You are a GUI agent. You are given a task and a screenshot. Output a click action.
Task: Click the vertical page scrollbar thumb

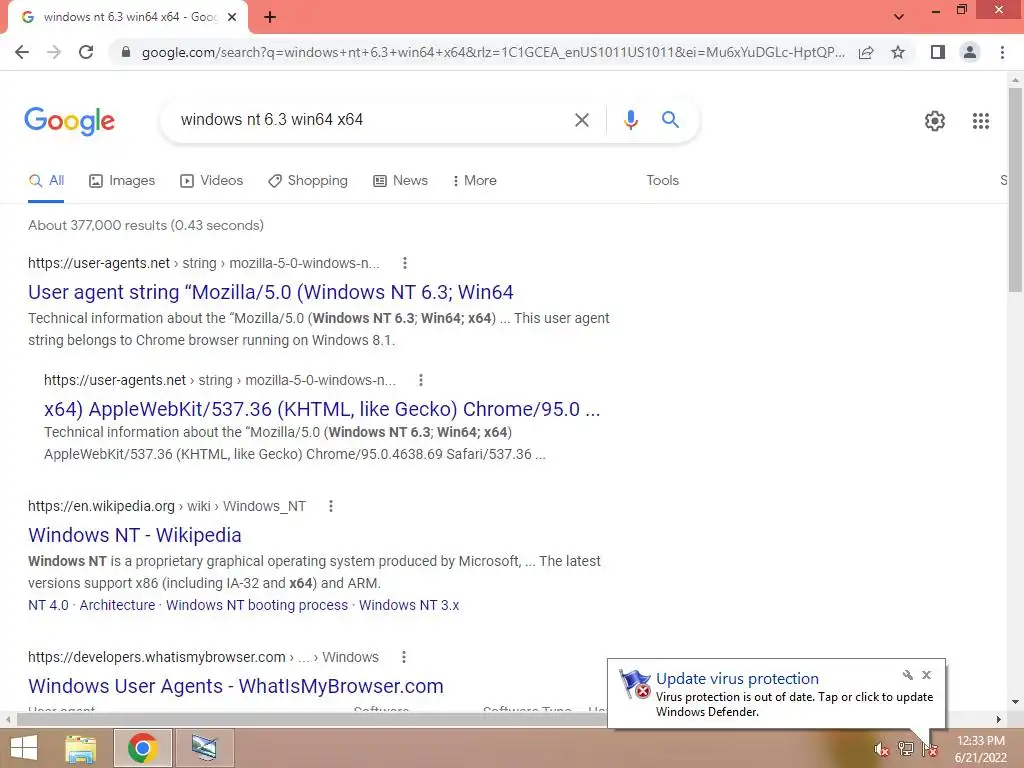[x=1015, y=189]
